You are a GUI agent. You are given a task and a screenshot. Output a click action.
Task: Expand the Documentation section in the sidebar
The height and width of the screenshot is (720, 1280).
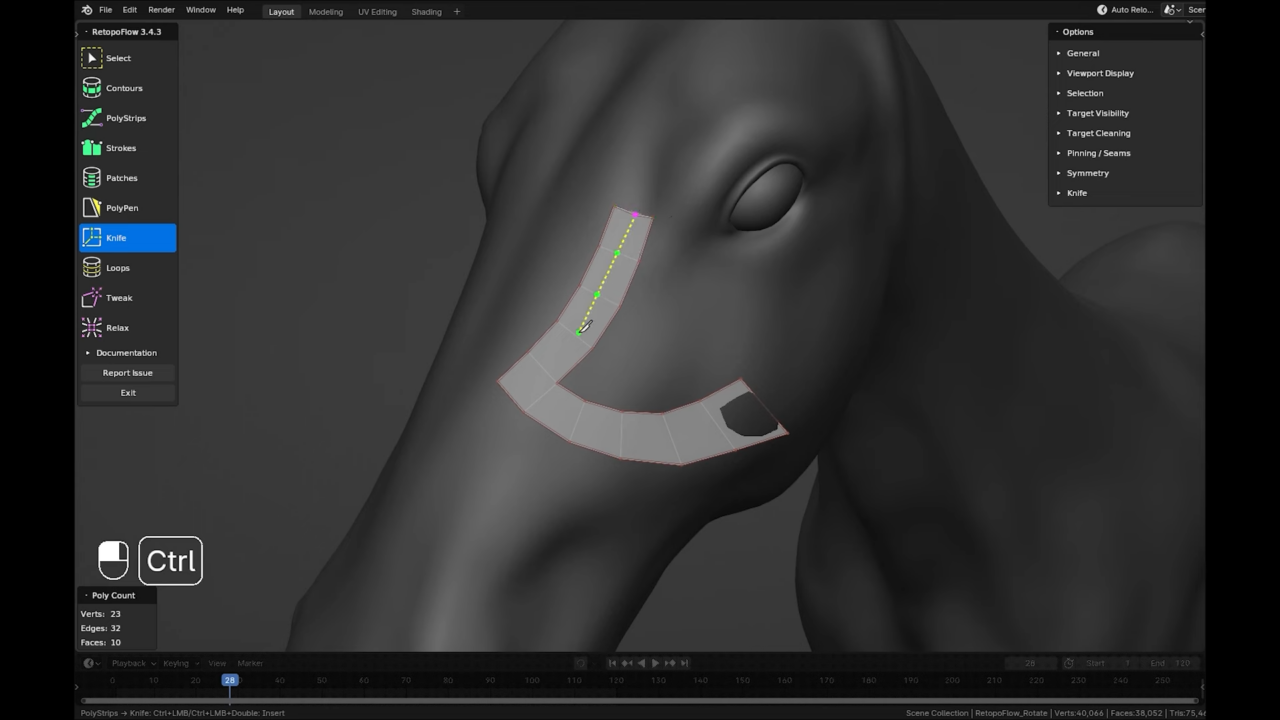pyautogui.click(x=126, y=352)
